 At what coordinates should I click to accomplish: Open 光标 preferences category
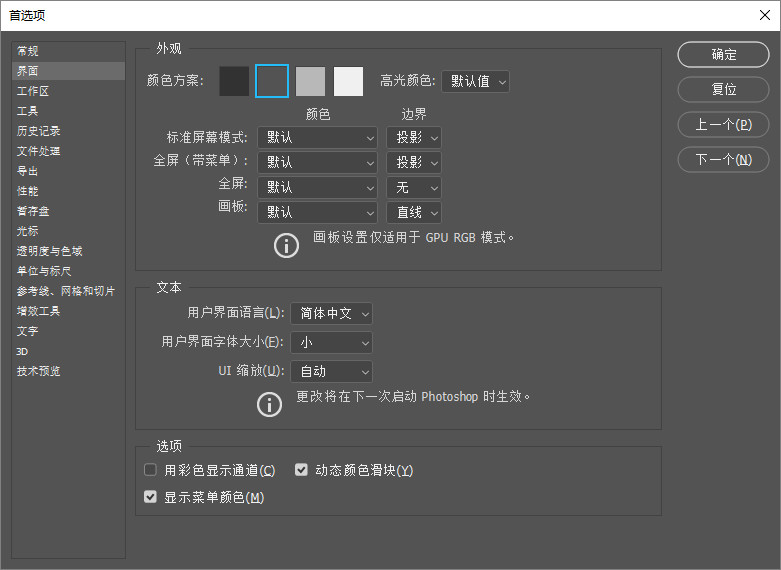68,231
